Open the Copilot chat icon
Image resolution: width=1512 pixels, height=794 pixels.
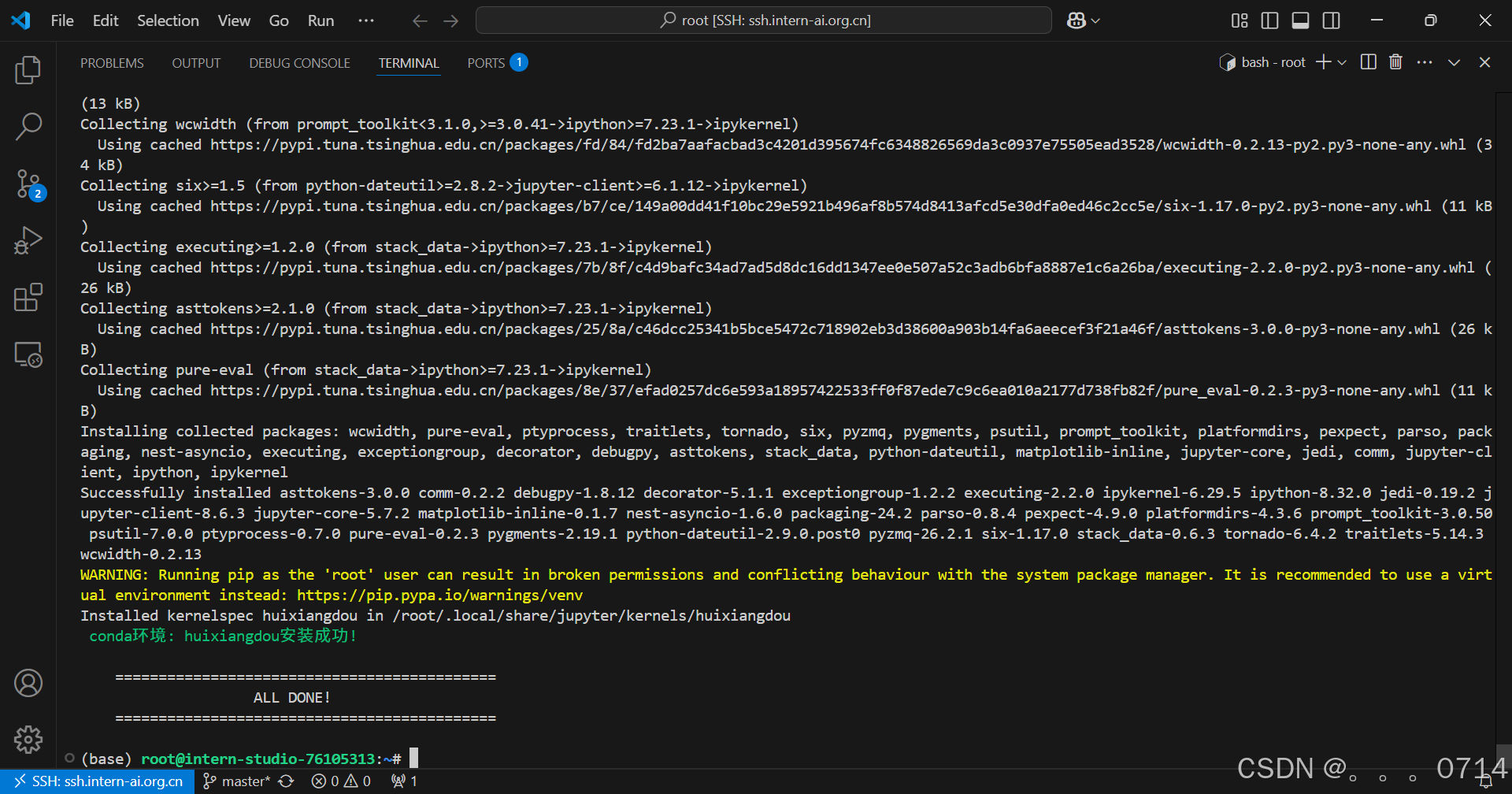click(x=1076, y=20)
